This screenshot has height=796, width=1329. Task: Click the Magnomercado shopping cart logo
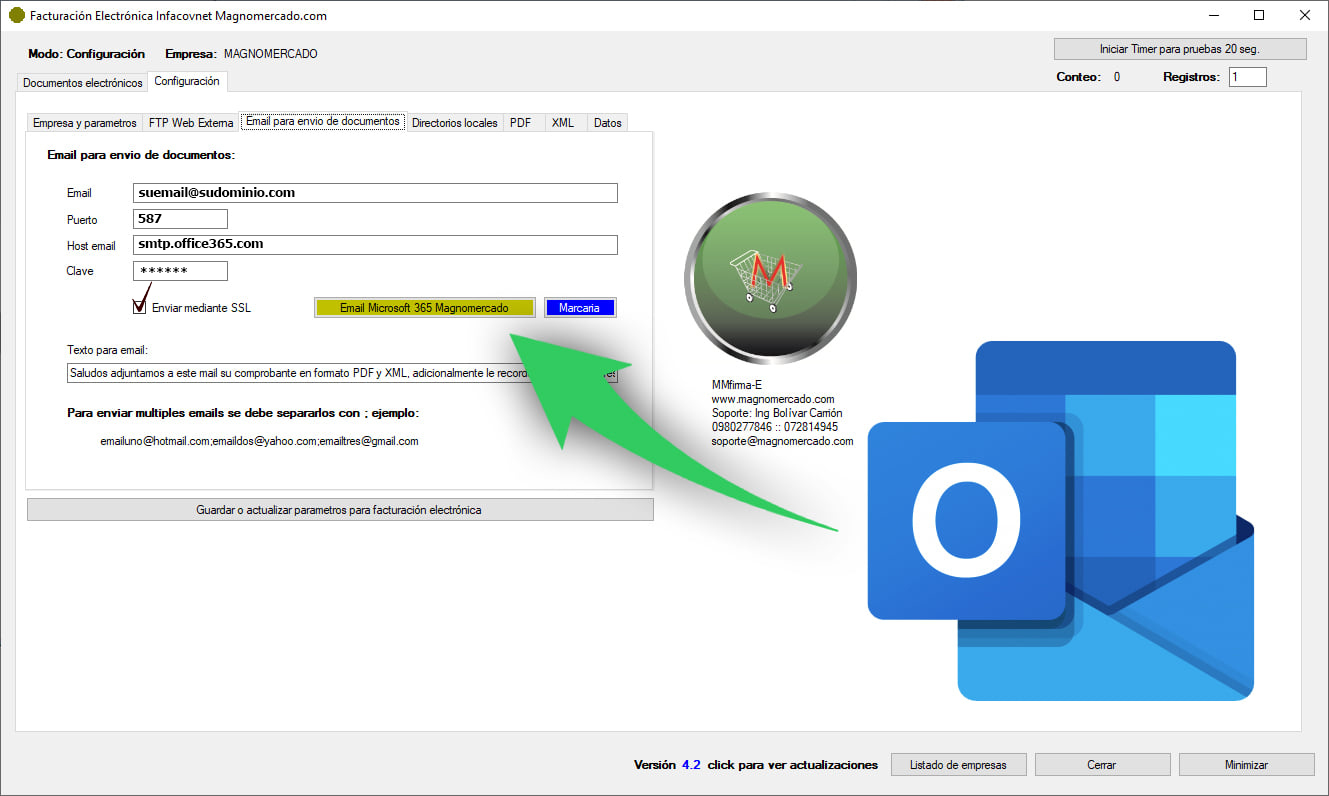click(769, 273)
